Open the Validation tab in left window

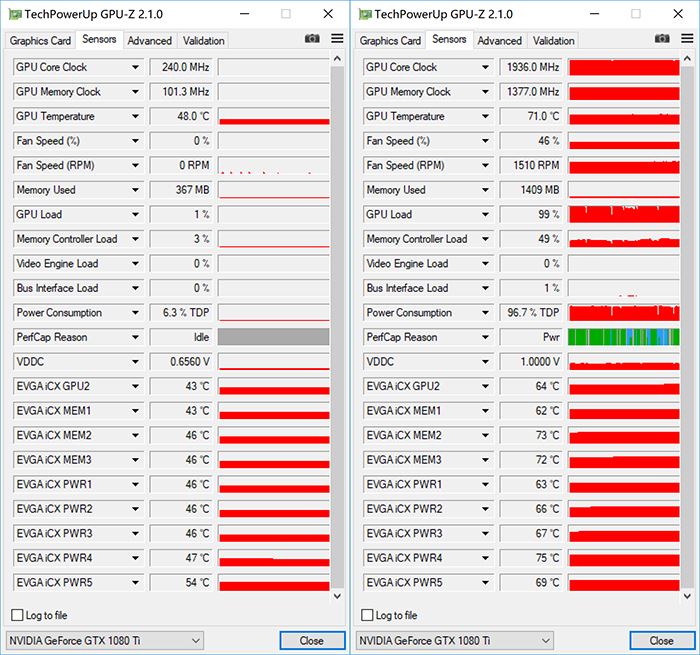(203, 41)
